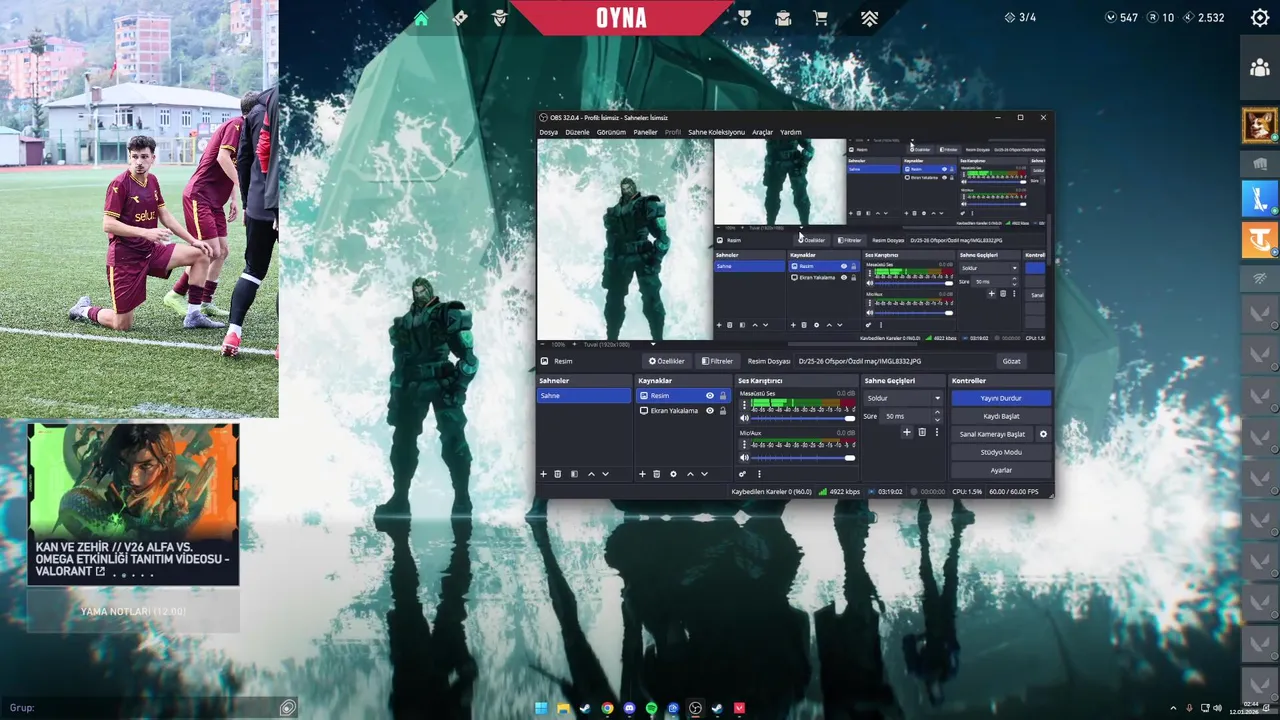This screenshot has width=1280, height=720.
Task: Add a new source in Kaynaklar panel
Action: tap(642, 474)
